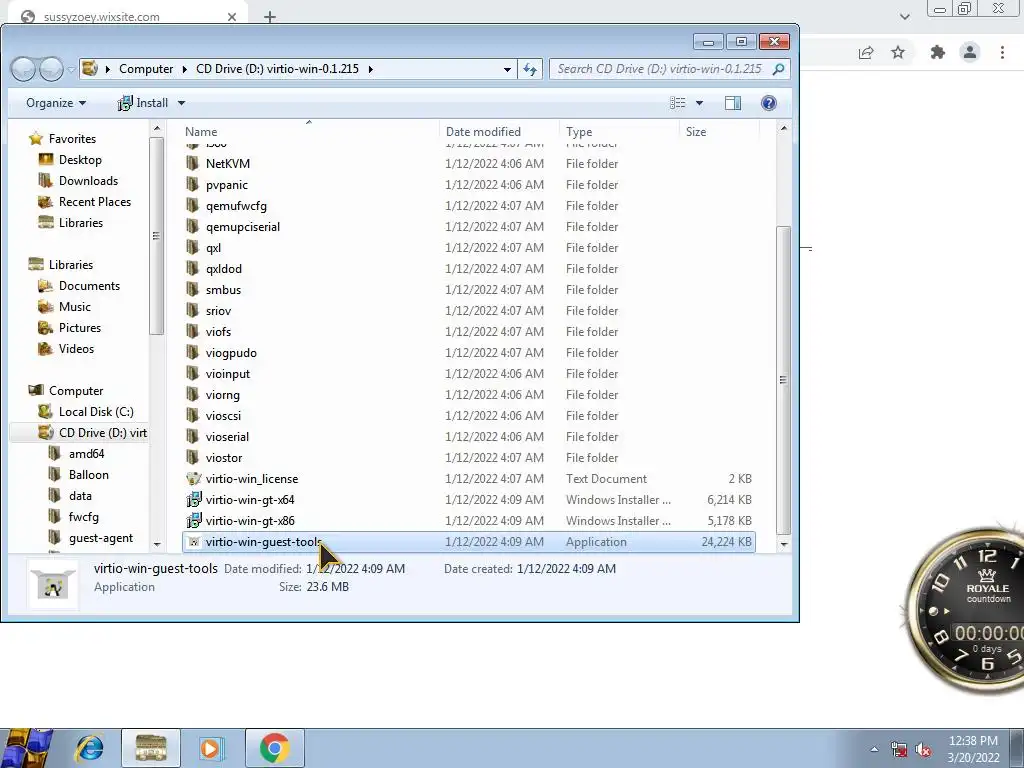Screen dimensions: 1024x768
Task: Open the virtio-win-guest-tools application
Action: (x=469, y=542)
